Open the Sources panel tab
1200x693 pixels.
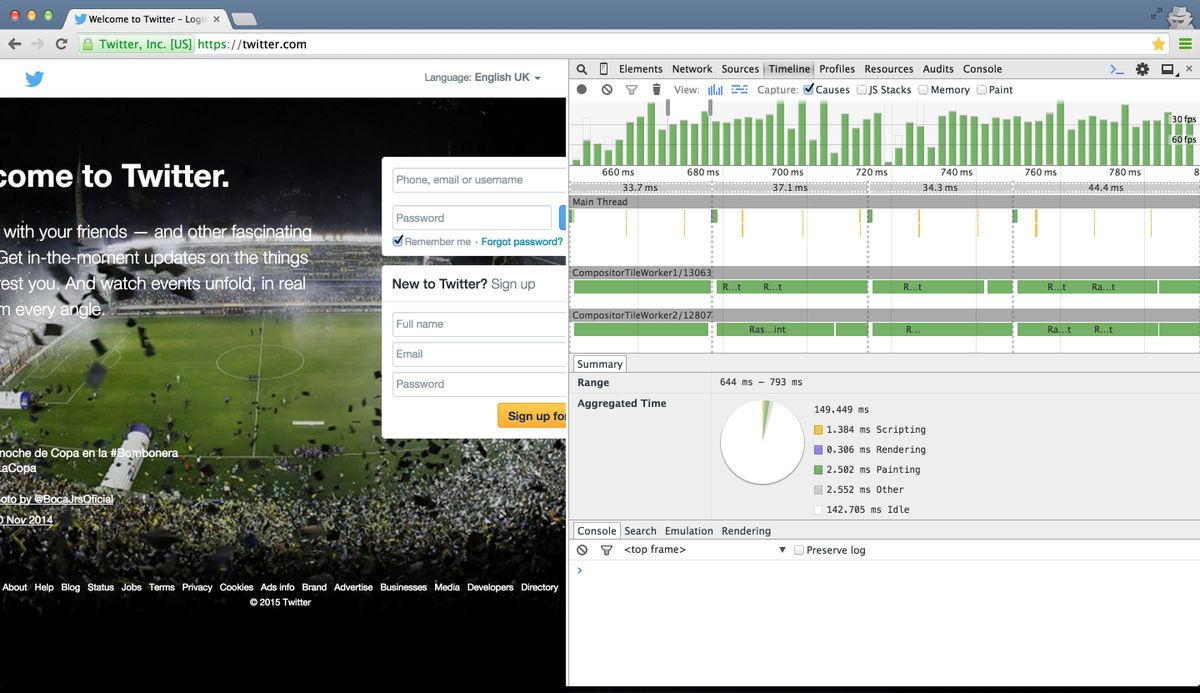[740, 69]
